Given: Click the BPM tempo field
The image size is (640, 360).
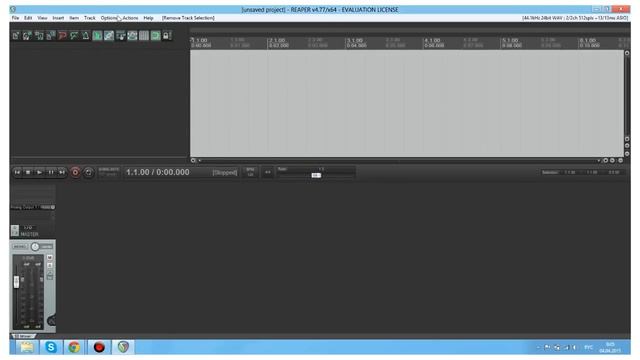Looking at the screenshot, I should (250, 172).
